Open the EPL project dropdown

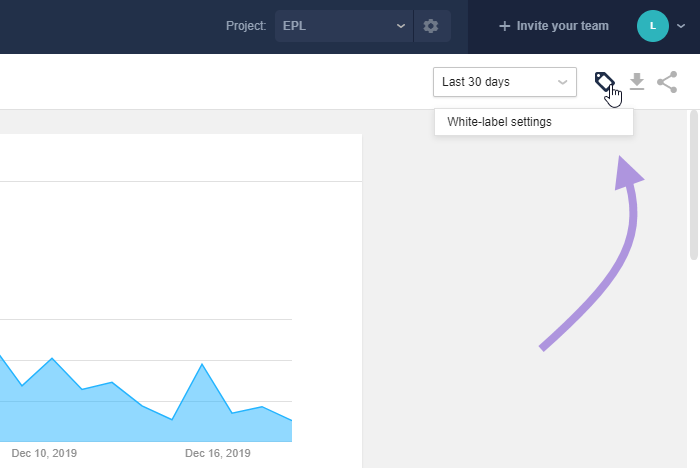click(344, 26)
